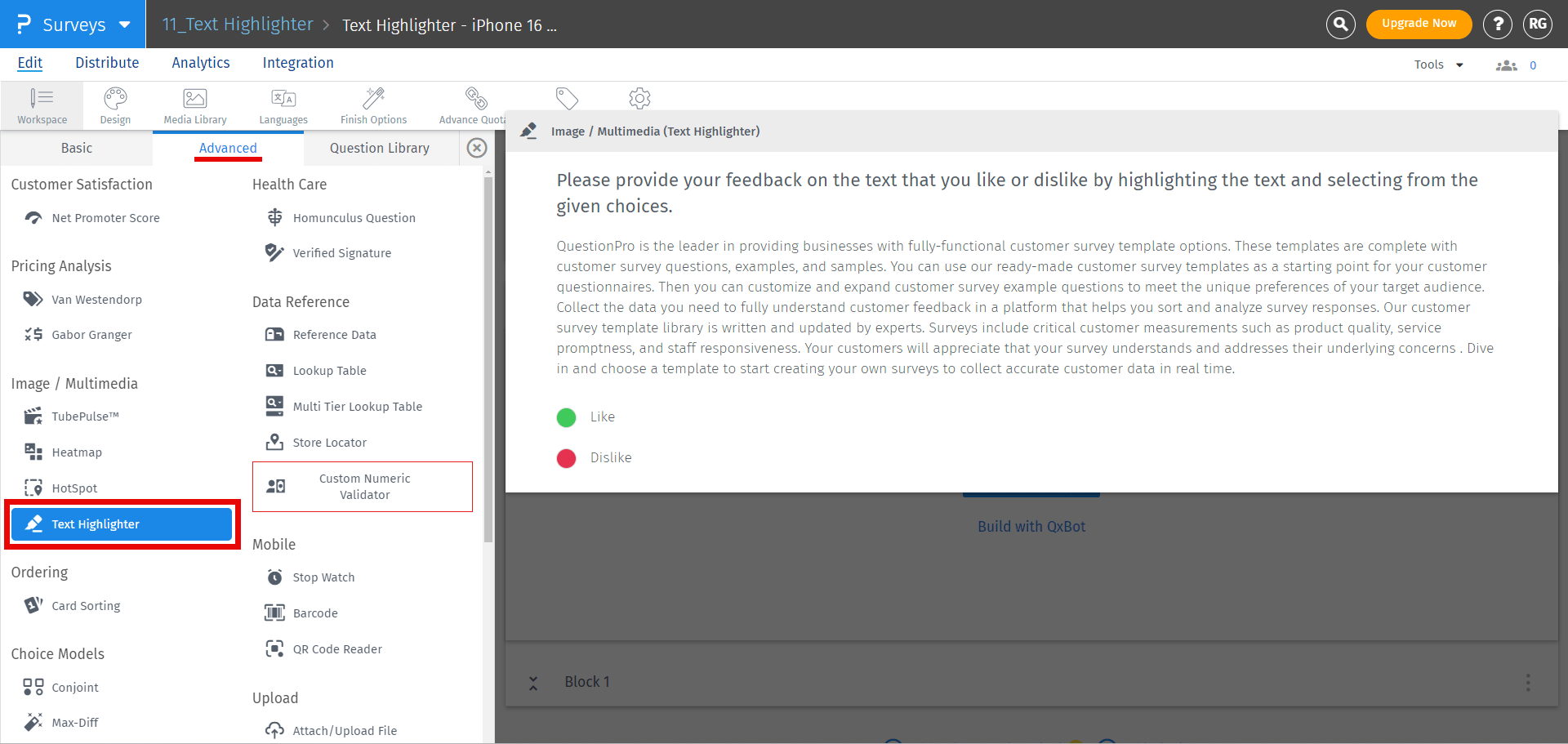Open the RG user profile avatar

pos(1538,25)
